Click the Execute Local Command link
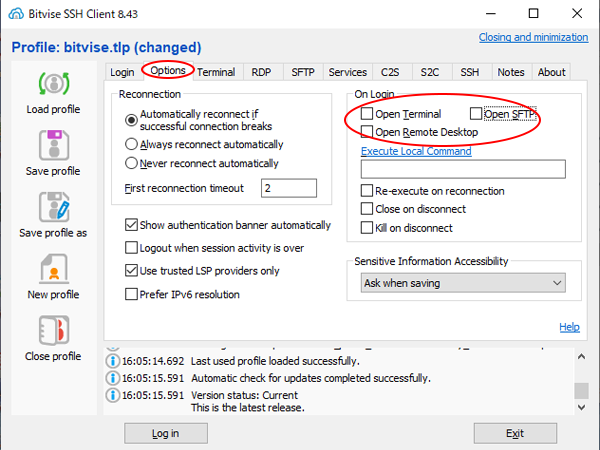The height and width of the screenshot is (450, 600). coord(416,151)
